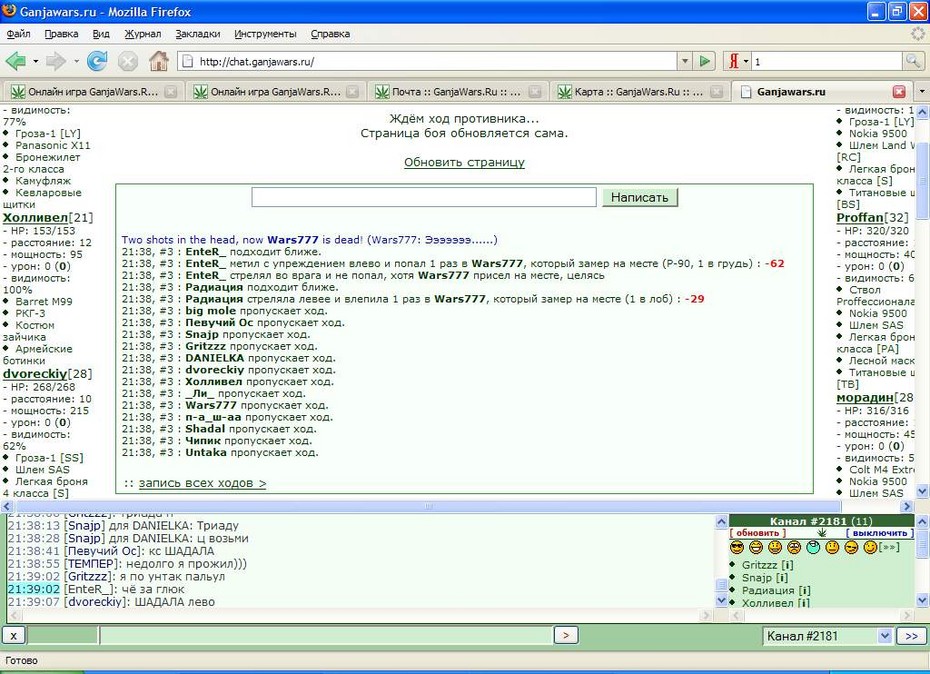
Task: Expand the address bar history dropdown
Action: [x=685, y=61]
